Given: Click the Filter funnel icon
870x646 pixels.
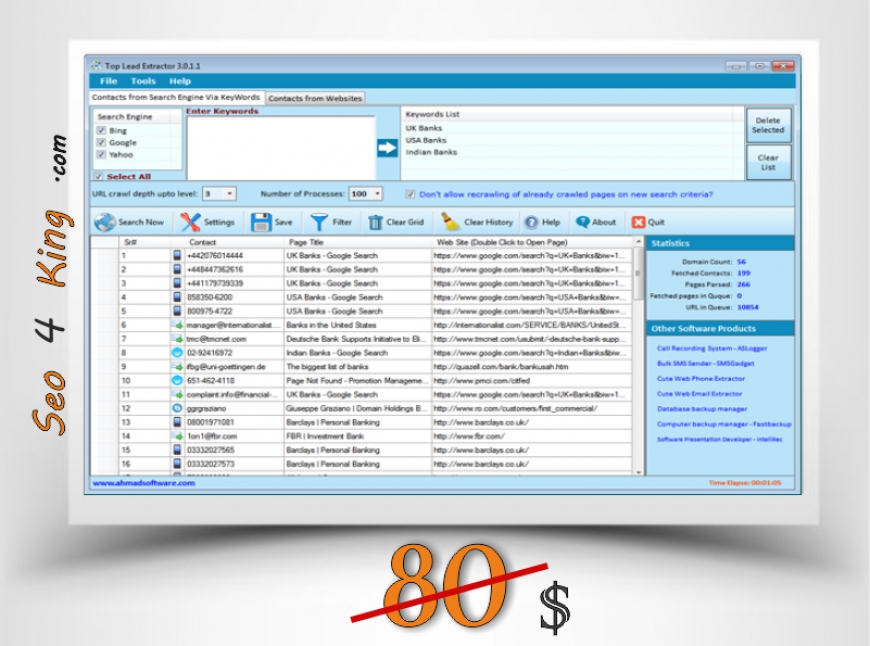Looking at the screenshot, I should 319,223.
